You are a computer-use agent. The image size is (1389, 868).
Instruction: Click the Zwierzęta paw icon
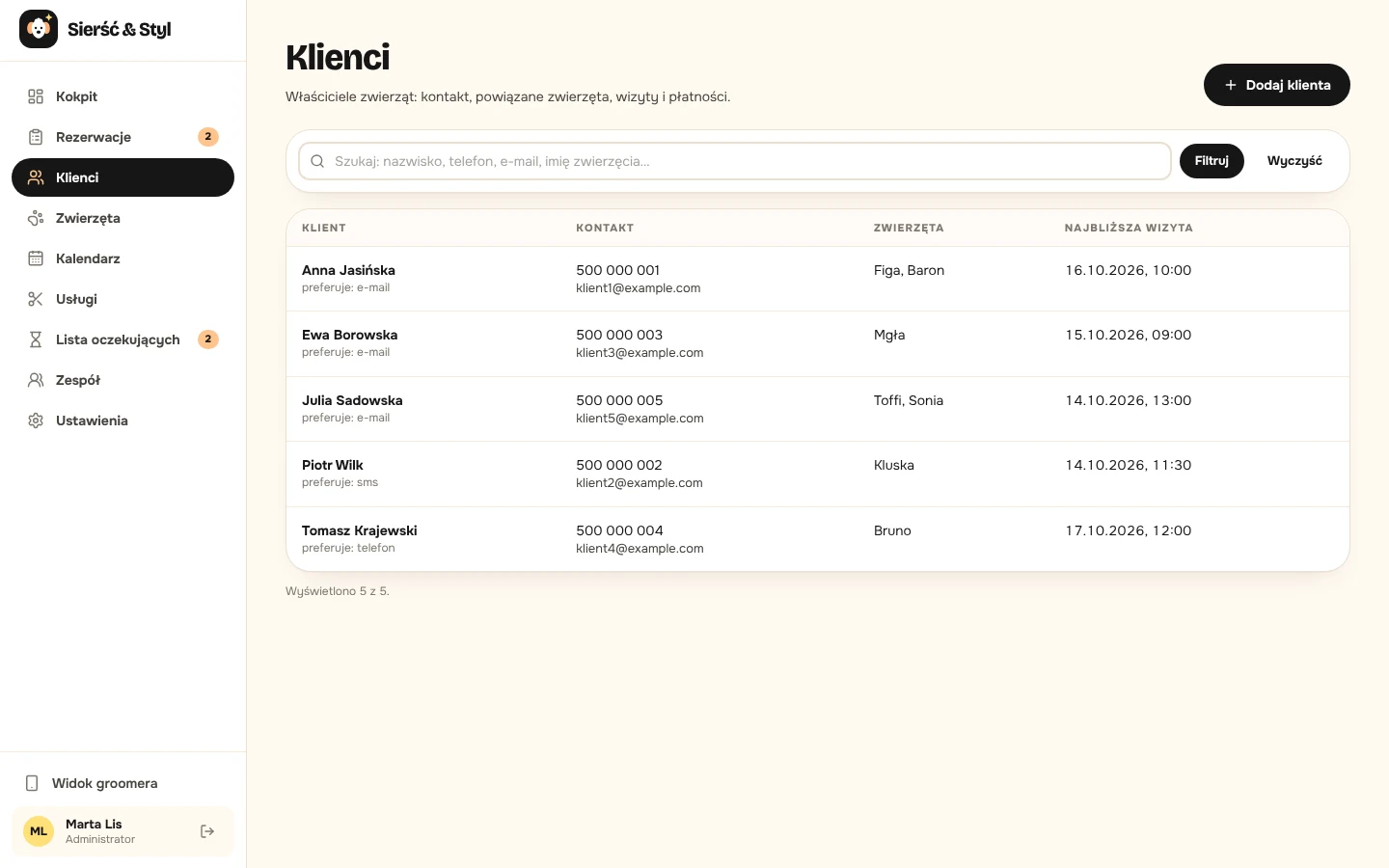[x=36, y=218]
